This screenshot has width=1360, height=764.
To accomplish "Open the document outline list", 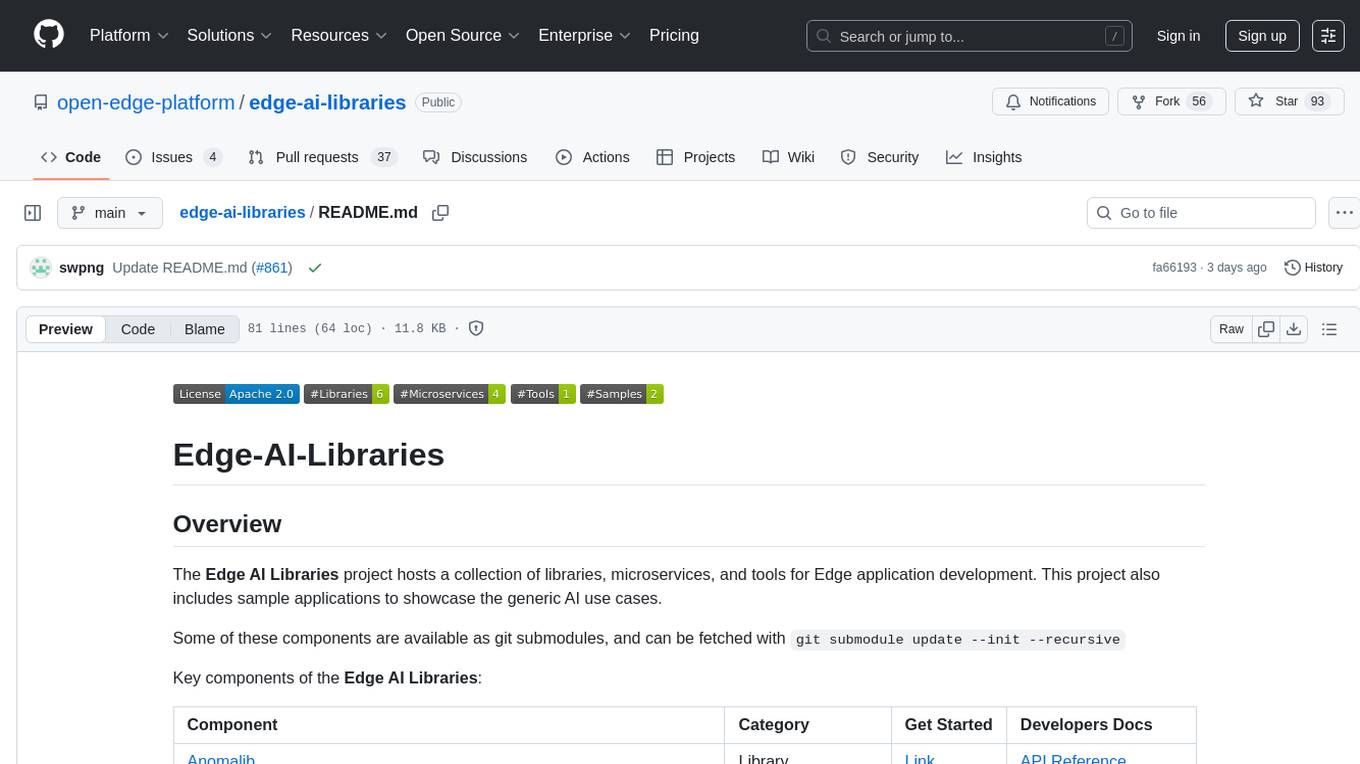I will (x=1329, y=329).
